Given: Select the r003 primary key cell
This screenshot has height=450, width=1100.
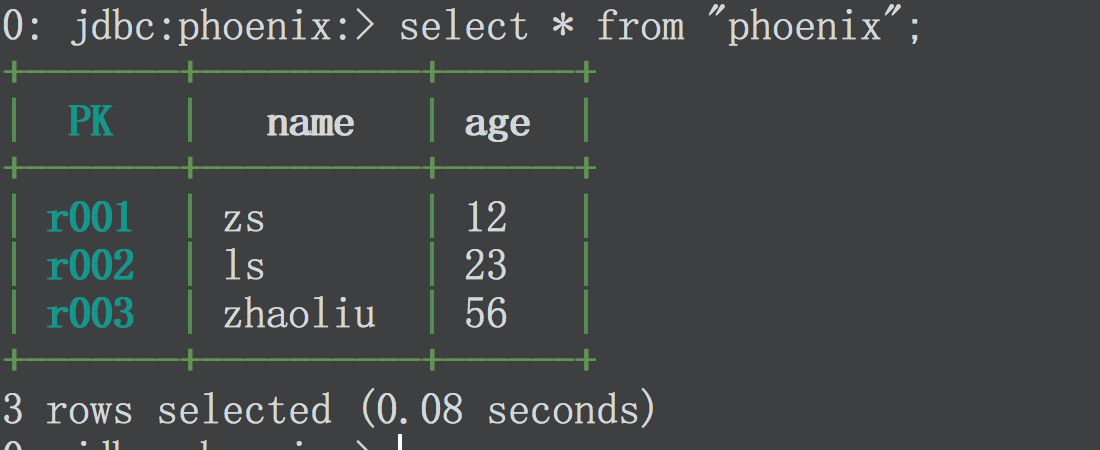Looking at the screenshot, I should 90,314.
